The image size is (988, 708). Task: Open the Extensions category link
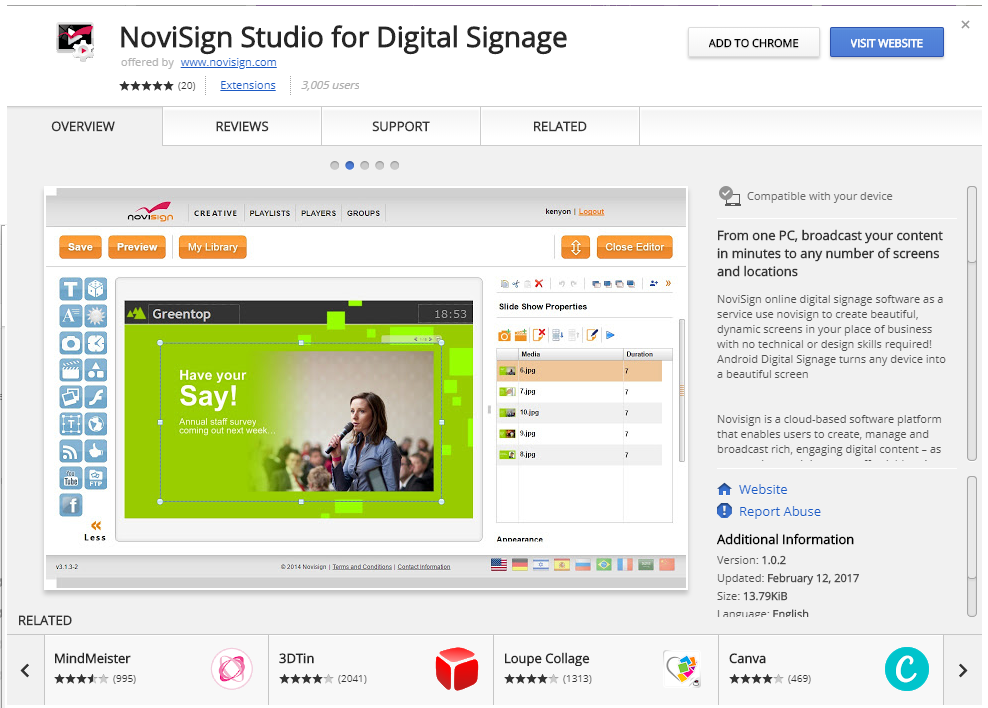pos(248,85)
